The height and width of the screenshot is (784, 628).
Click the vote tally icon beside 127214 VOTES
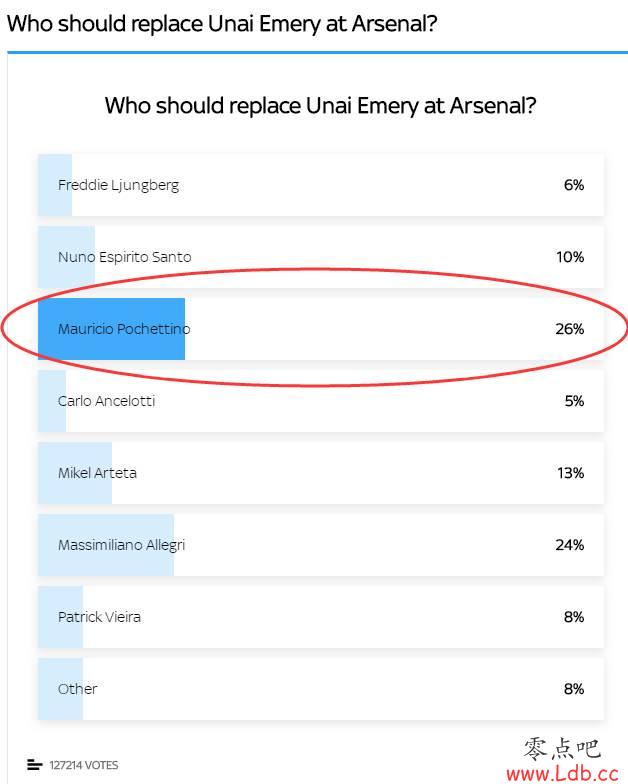35,765
